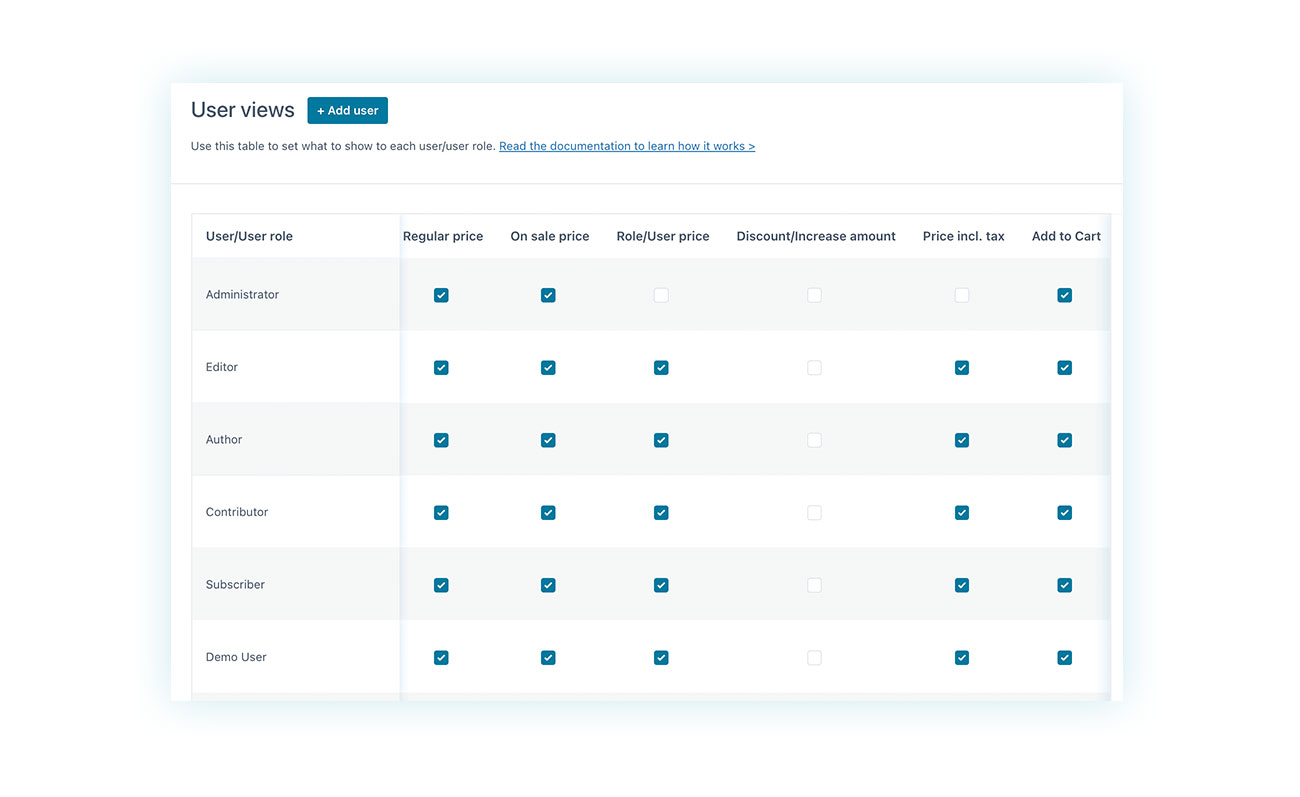
Task: Select the Demo User row label
Action: (236, 657)
